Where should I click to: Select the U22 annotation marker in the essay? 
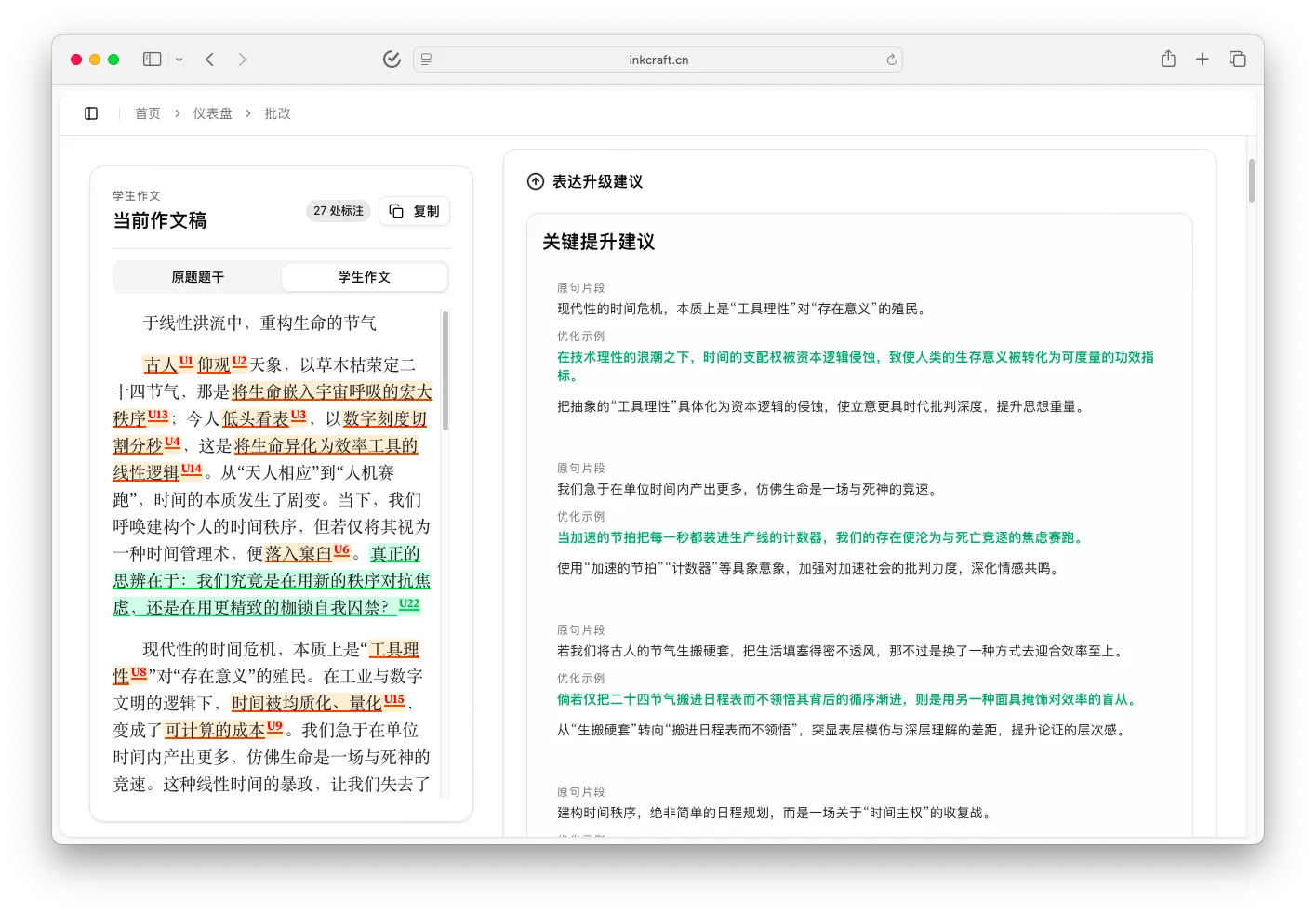pos(407,604)
